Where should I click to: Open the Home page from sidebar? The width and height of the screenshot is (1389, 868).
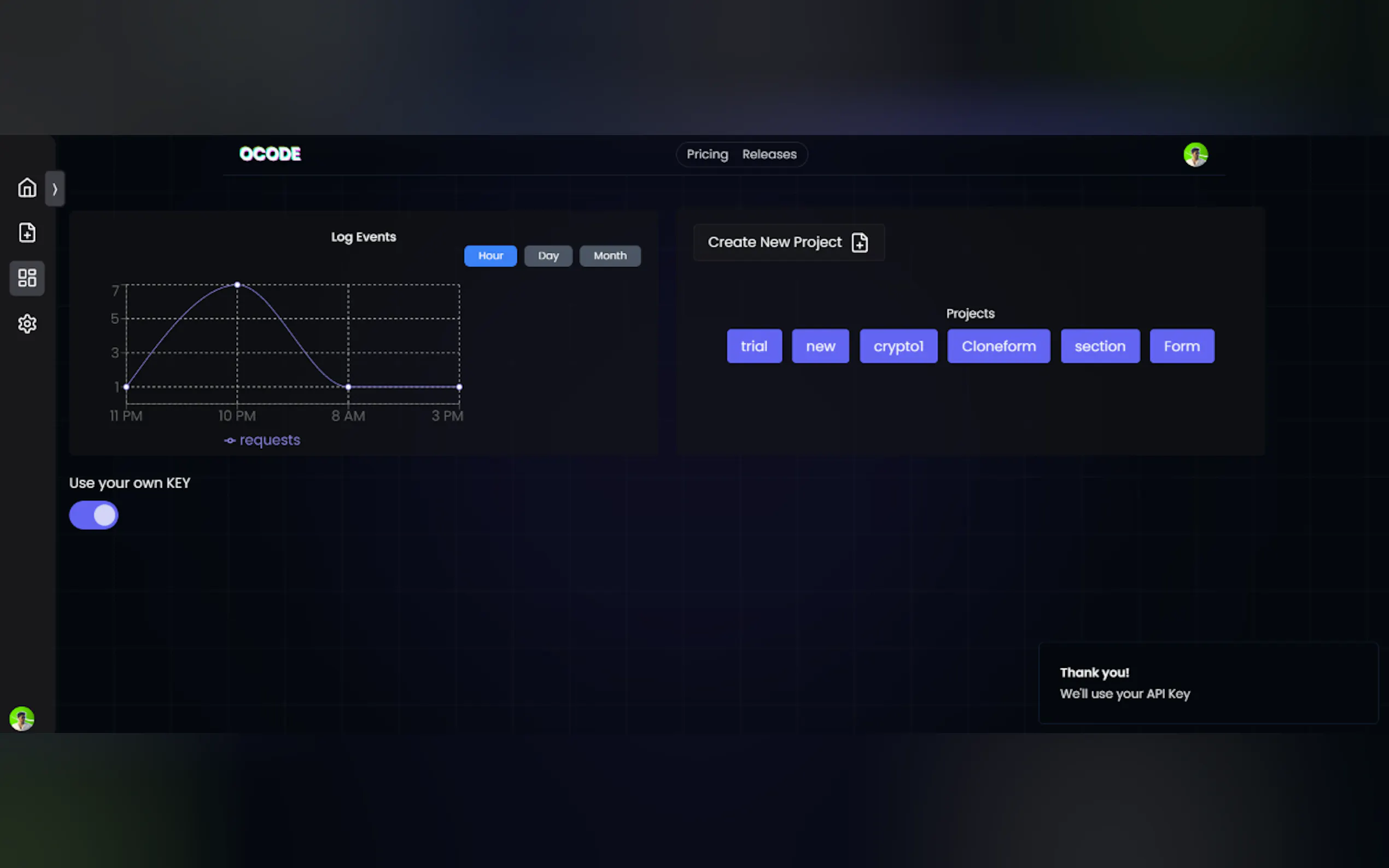point(27,187)
